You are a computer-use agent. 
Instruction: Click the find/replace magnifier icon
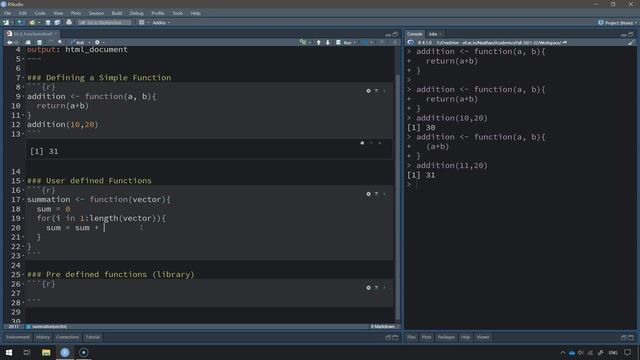click(60, 42)
